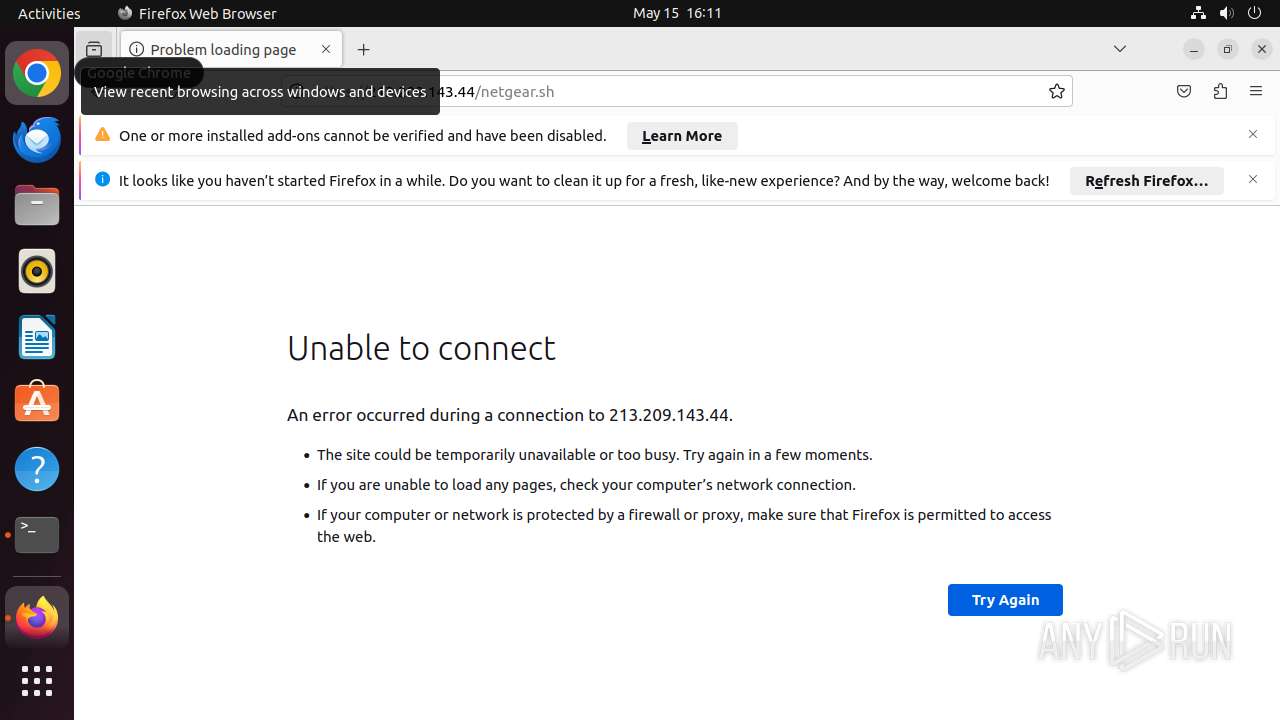Open Ubuntu Software from the dock

(x=37, y=403)
